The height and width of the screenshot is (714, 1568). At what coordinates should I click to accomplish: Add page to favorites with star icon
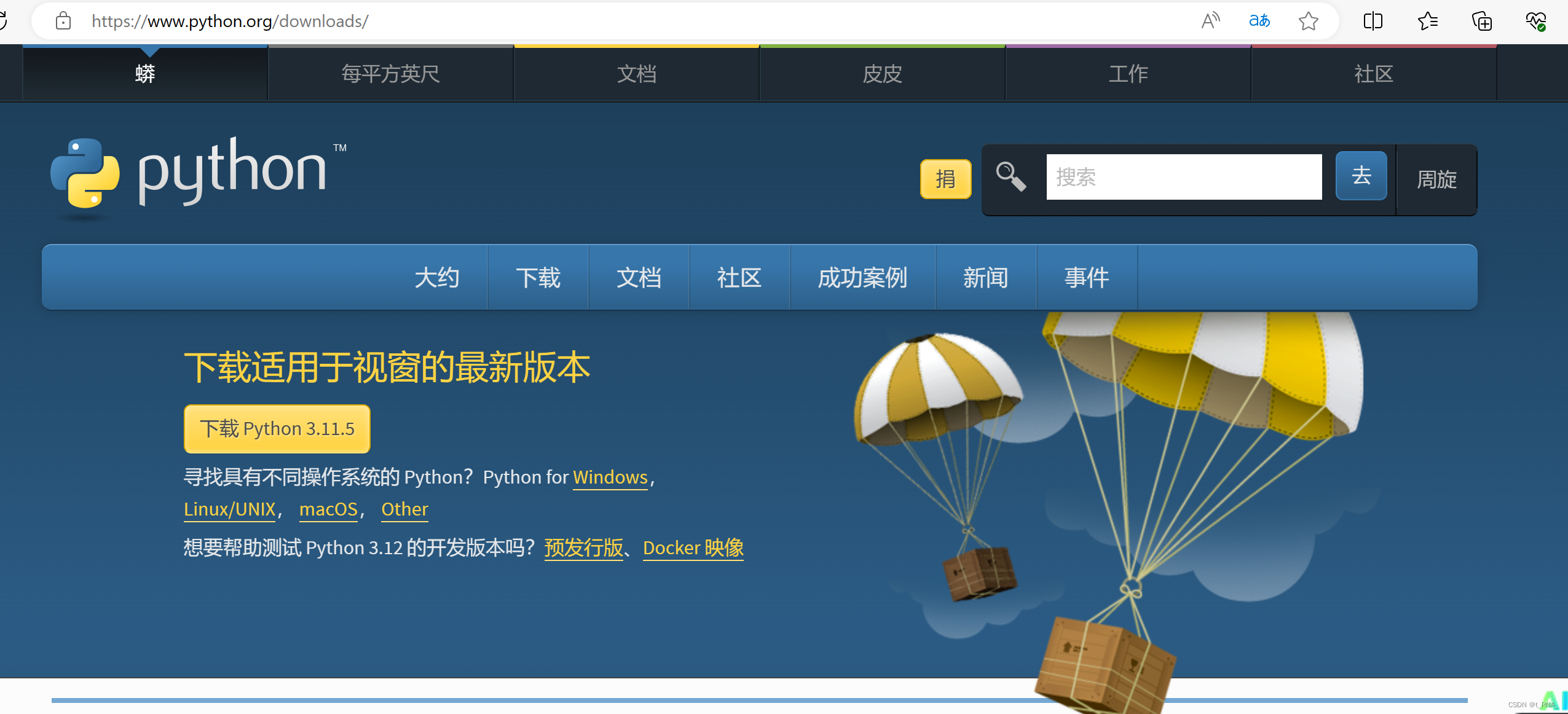coord(1308,22)
